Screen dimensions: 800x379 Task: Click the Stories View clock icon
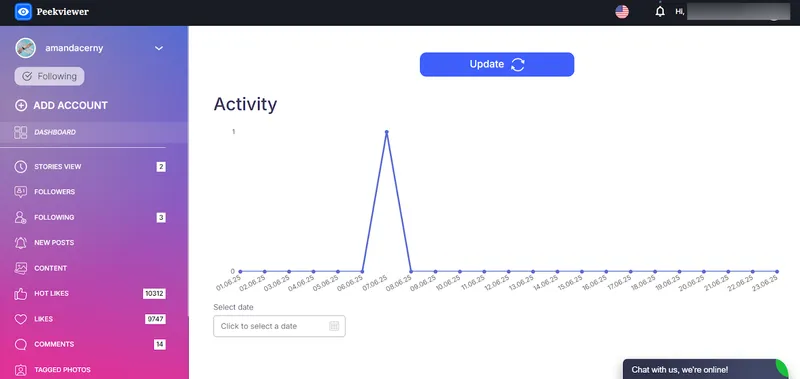pos(20,167)
